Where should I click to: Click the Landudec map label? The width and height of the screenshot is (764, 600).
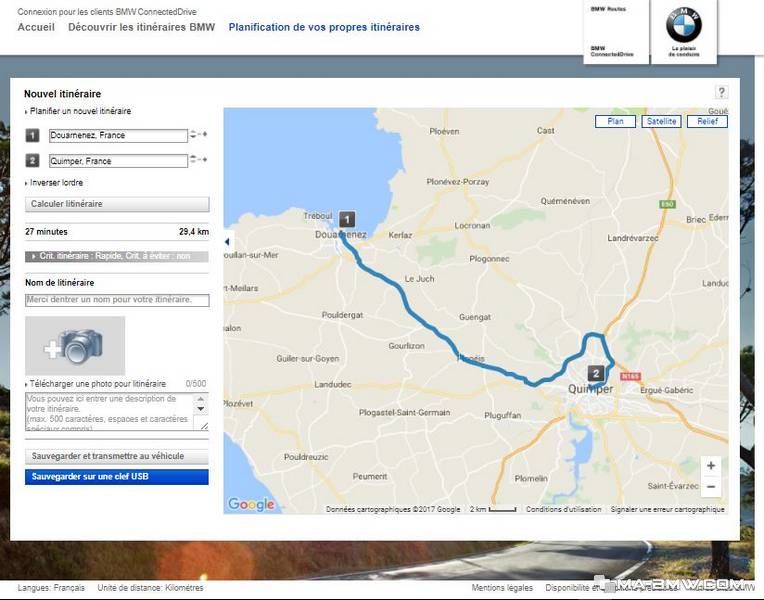click(332, 385)
